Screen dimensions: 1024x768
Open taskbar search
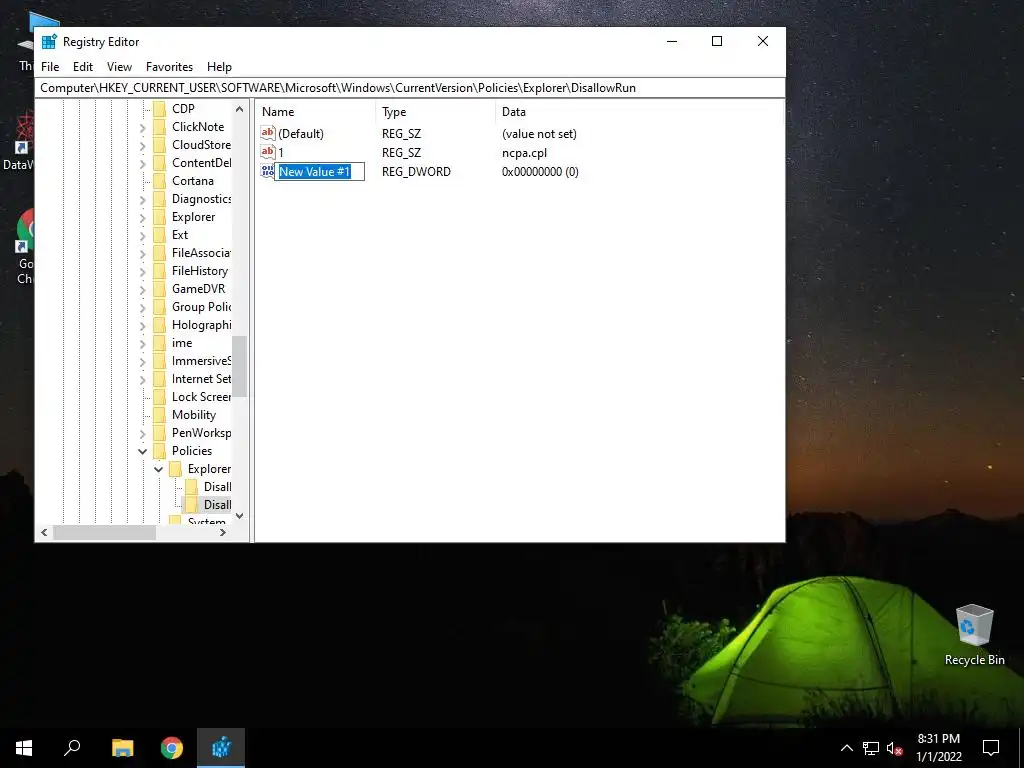point(72,748)
